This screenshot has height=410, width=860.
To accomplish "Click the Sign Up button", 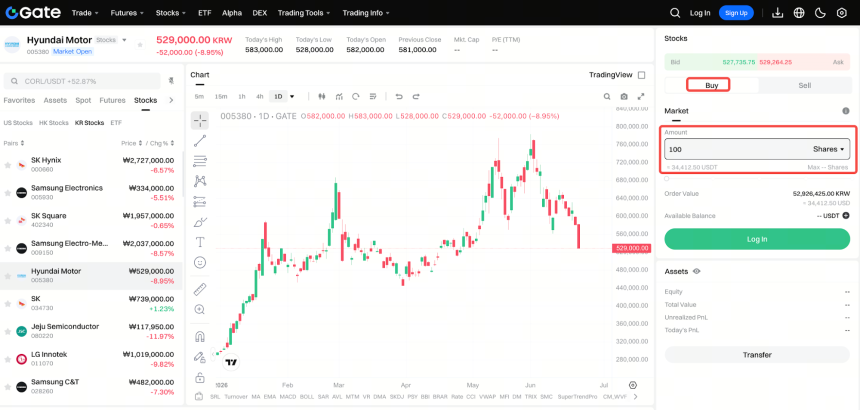I will [x=736, y=13].
